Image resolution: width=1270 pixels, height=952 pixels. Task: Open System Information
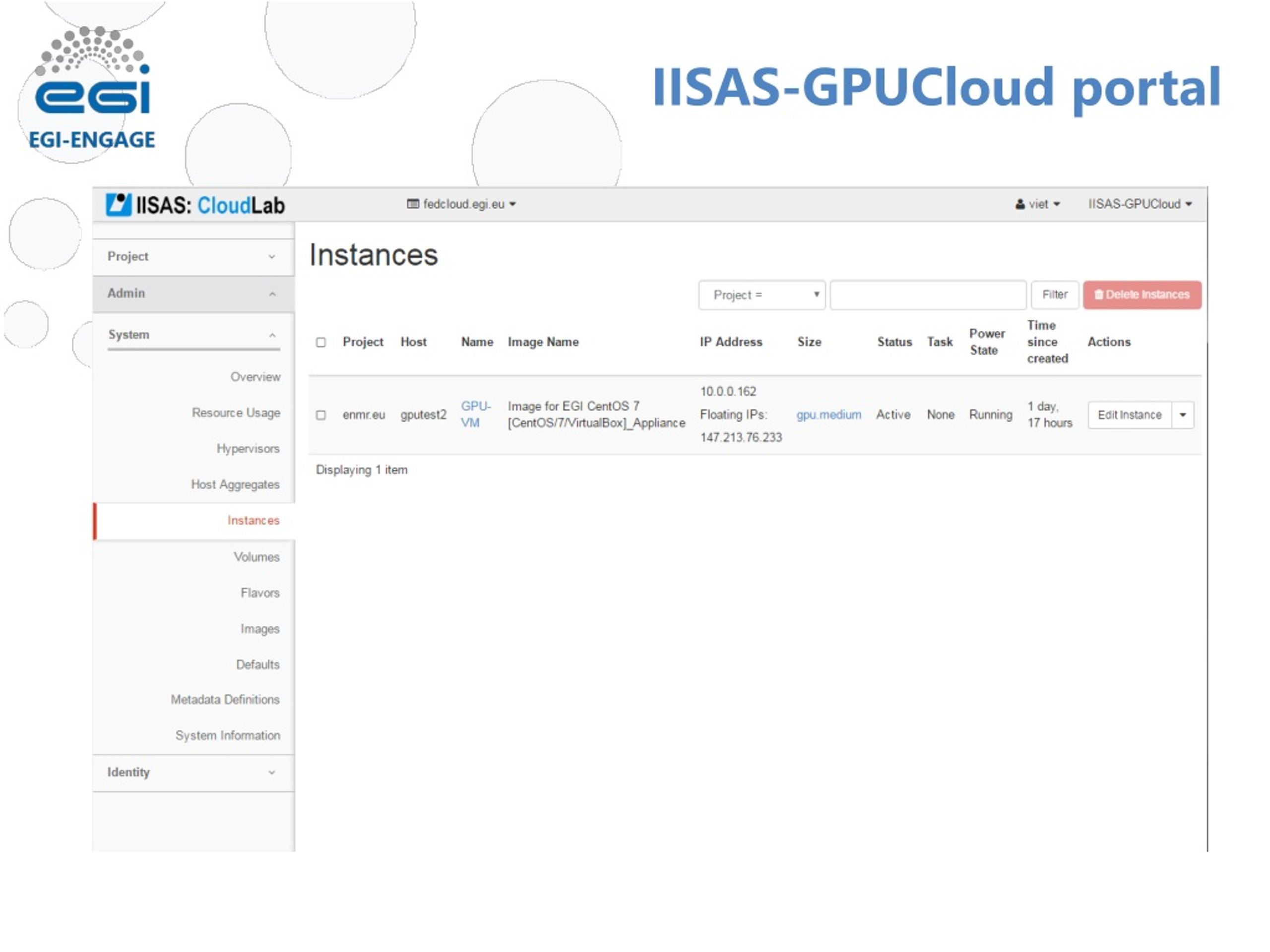(x=228, y=736)
